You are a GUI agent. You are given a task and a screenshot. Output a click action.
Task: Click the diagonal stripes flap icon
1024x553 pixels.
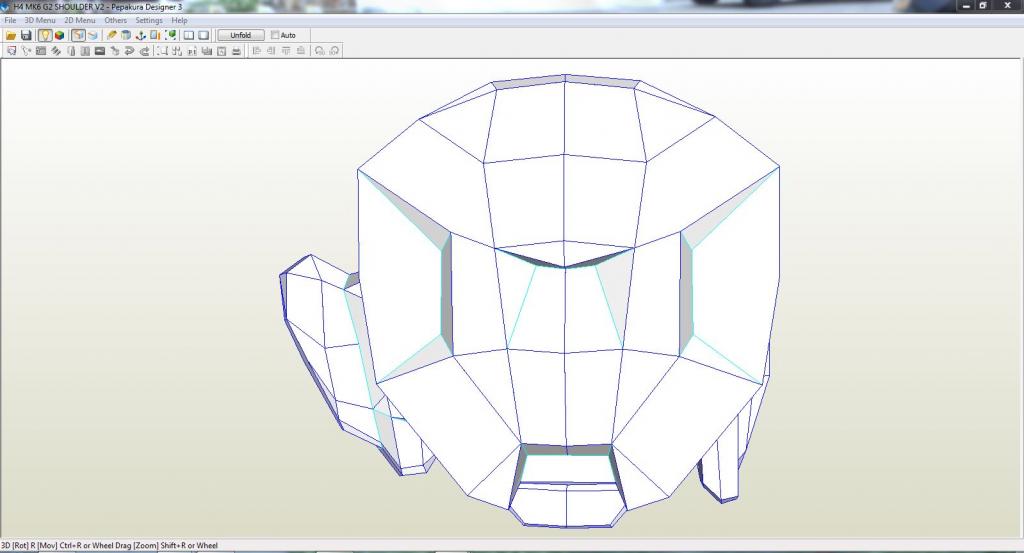pyautogui.click(x=56, y=51)
